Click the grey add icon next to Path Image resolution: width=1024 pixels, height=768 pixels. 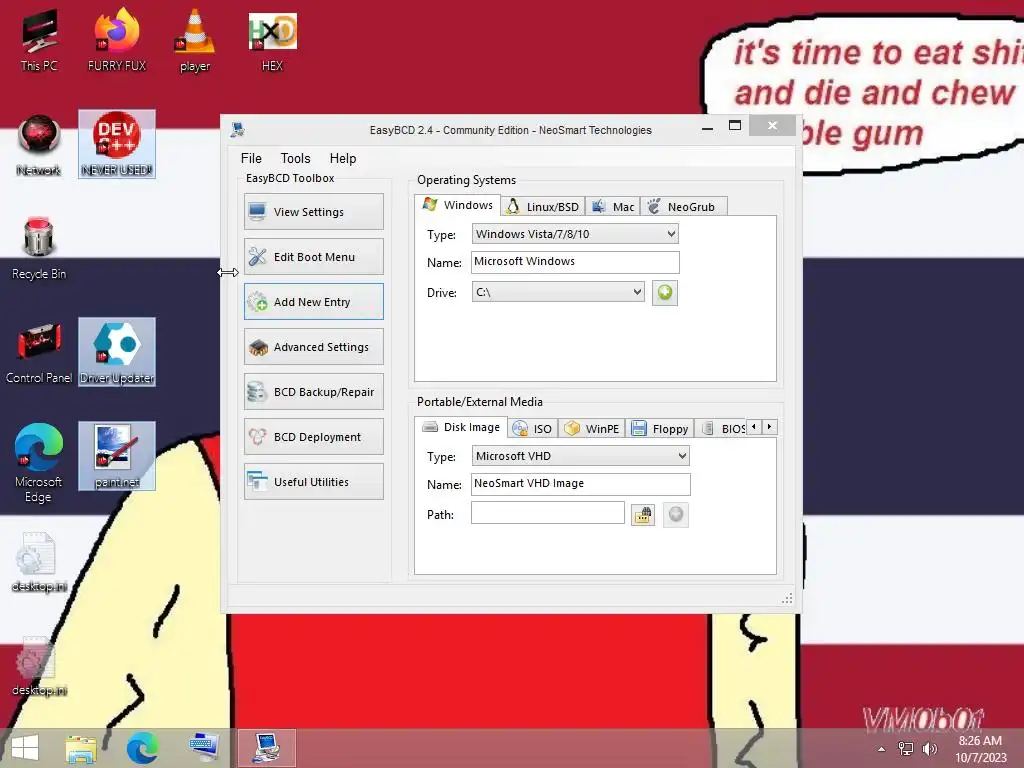pos(676,515)
